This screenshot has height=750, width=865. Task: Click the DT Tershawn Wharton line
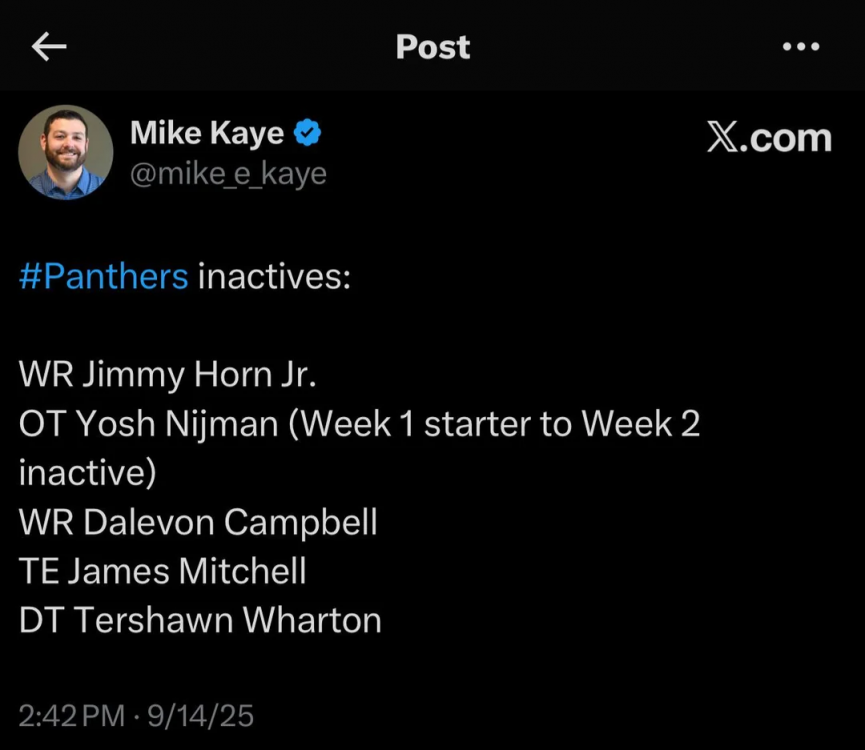200,620
